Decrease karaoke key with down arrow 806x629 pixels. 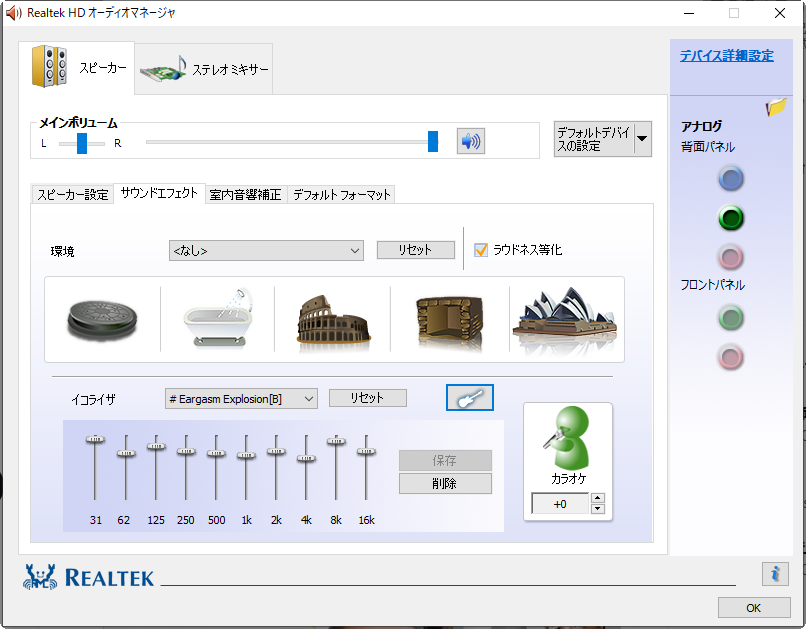(597, 509)
